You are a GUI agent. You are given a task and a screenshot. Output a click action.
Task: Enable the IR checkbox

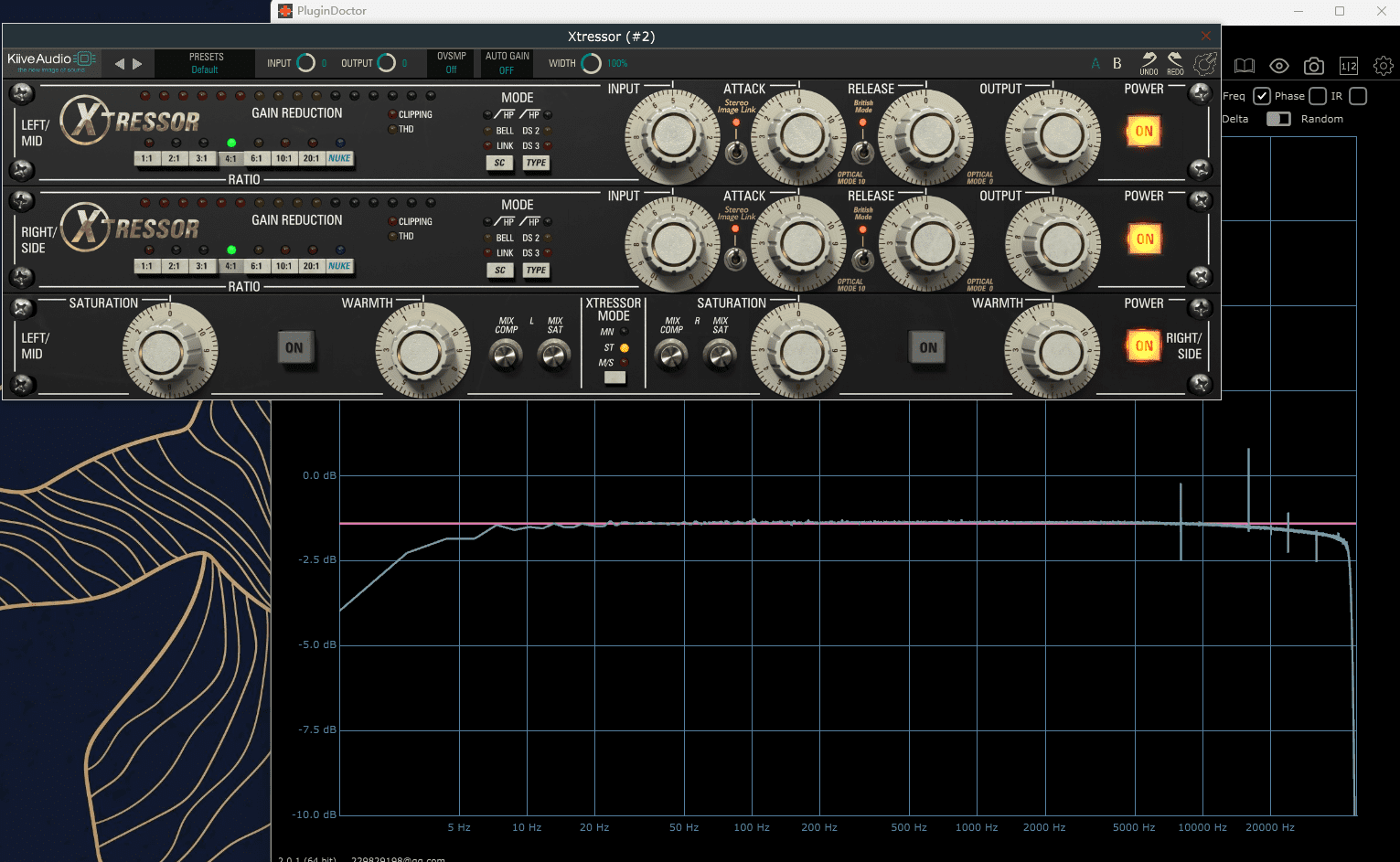1358,96
